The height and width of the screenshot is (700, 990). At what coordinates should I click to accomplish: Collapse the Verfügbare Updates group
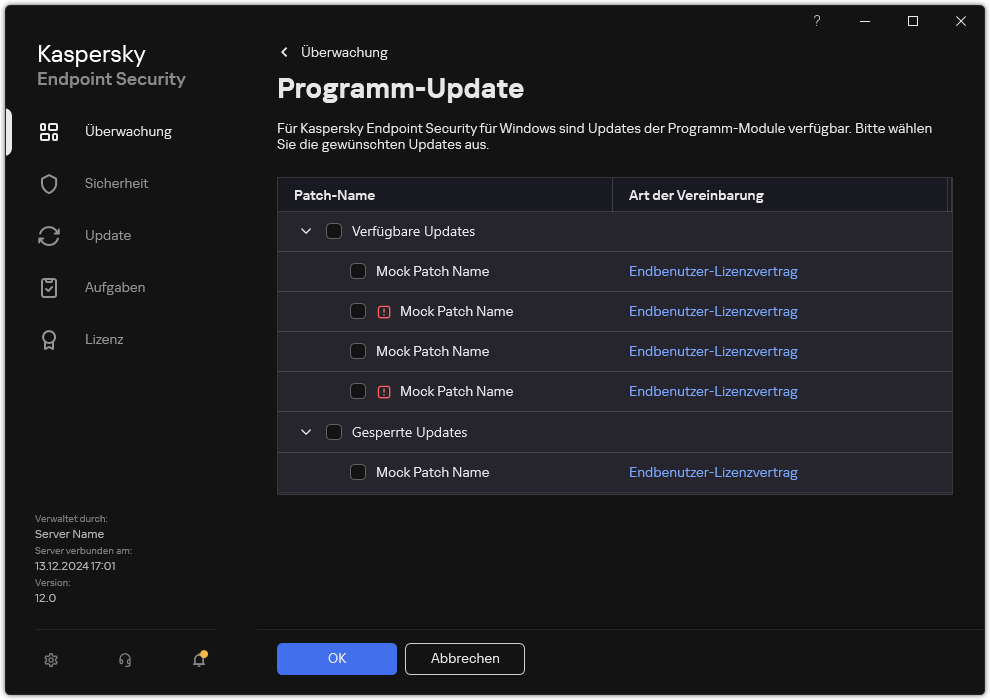(x=306, y=231)
